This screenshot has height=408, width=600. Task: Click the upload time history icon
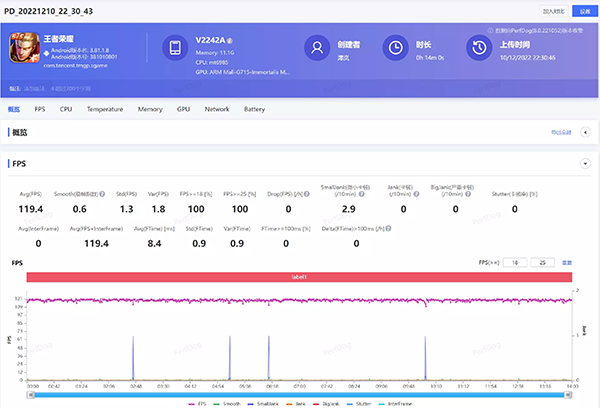[478, 48]
